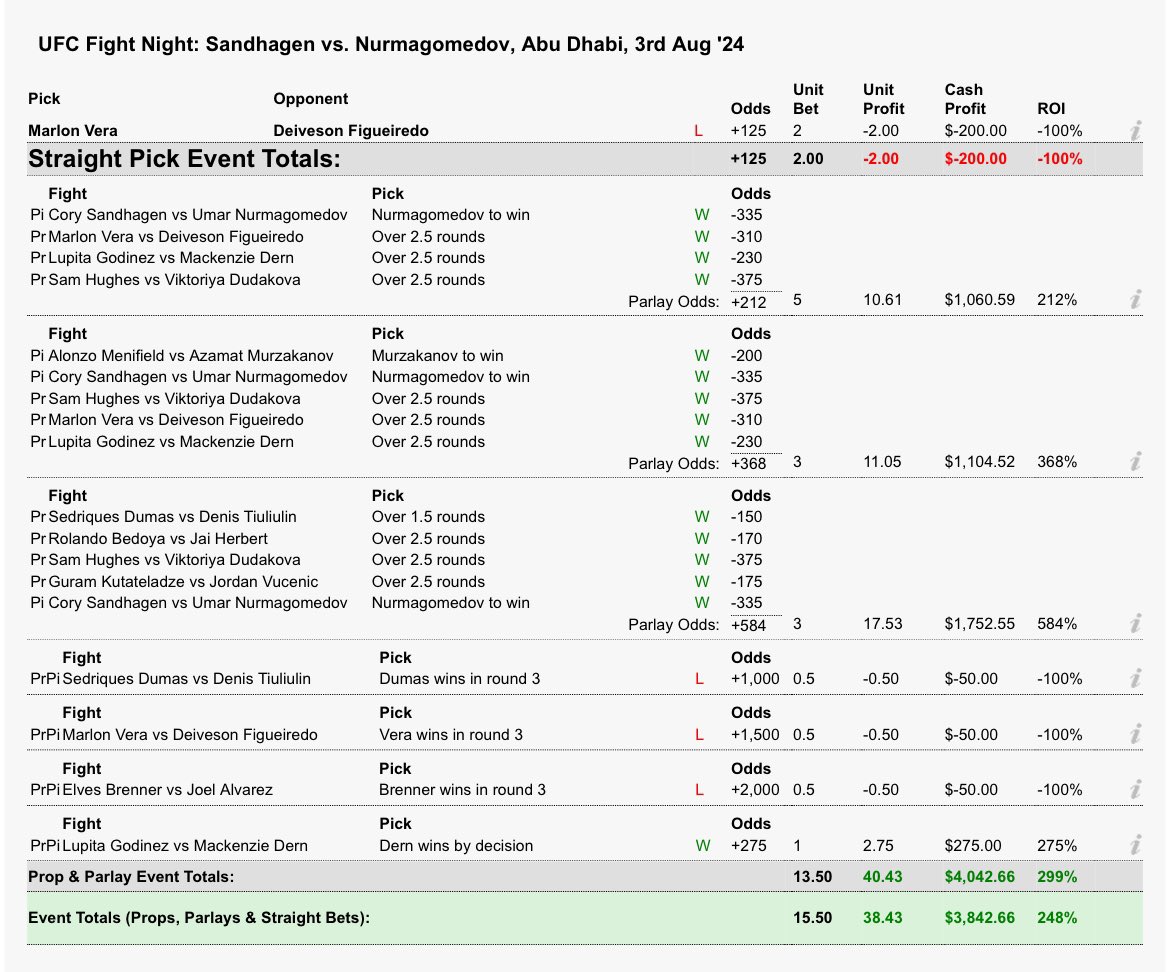Open info icon for +212 parlay

point(1135,300)
